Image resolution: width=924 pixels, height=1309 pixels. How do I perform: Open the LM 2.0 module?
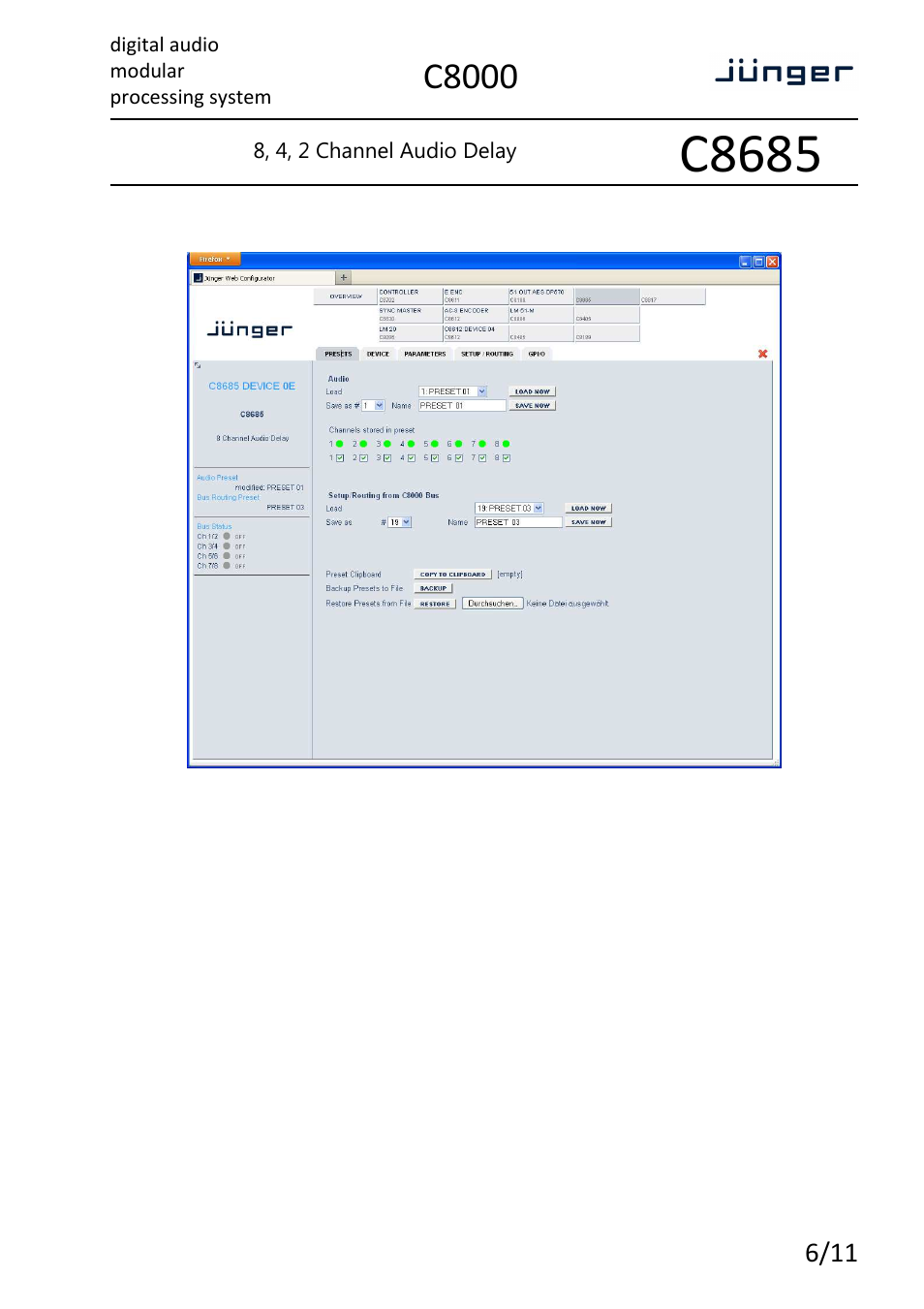click(410, 333)
